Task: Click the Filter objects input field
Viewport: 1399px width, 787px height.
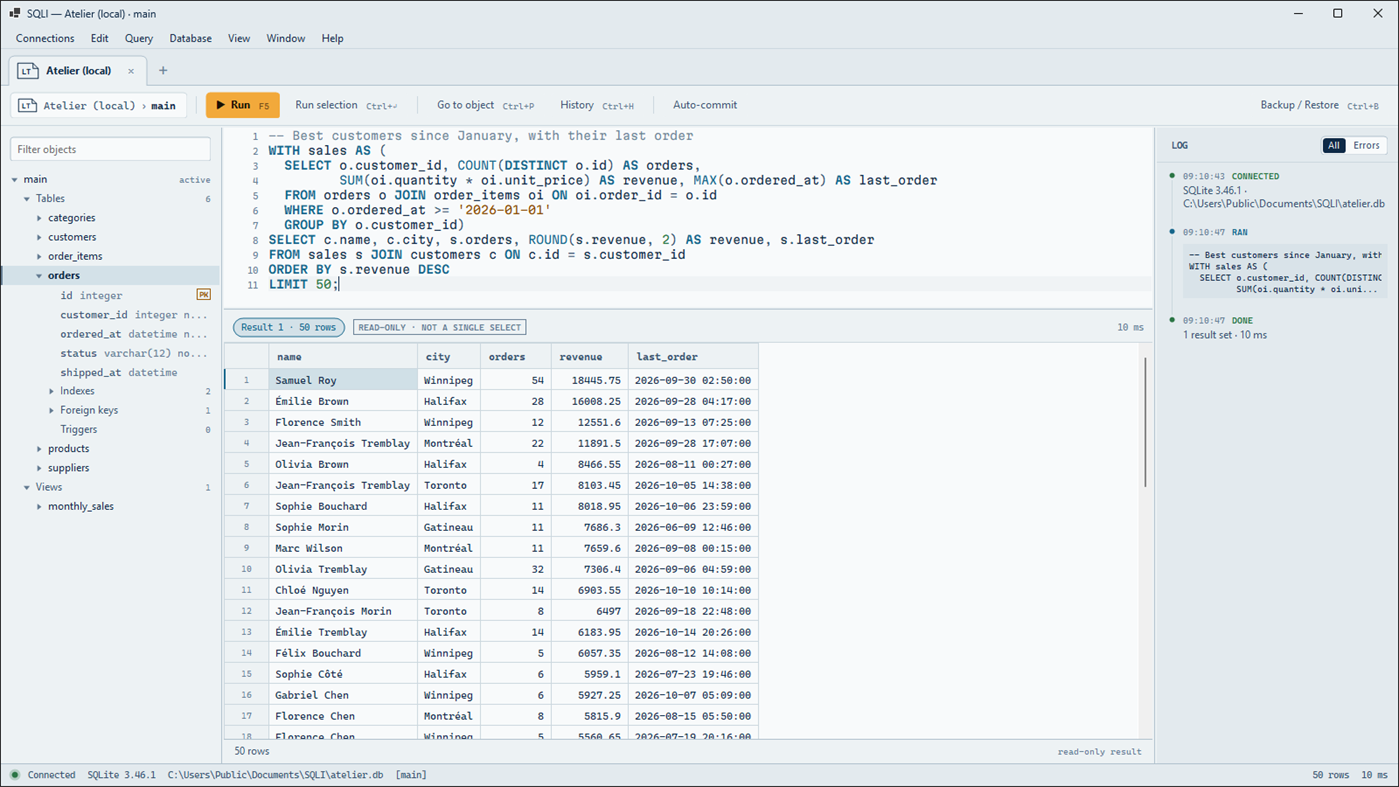Action: (x=110, y=149)
